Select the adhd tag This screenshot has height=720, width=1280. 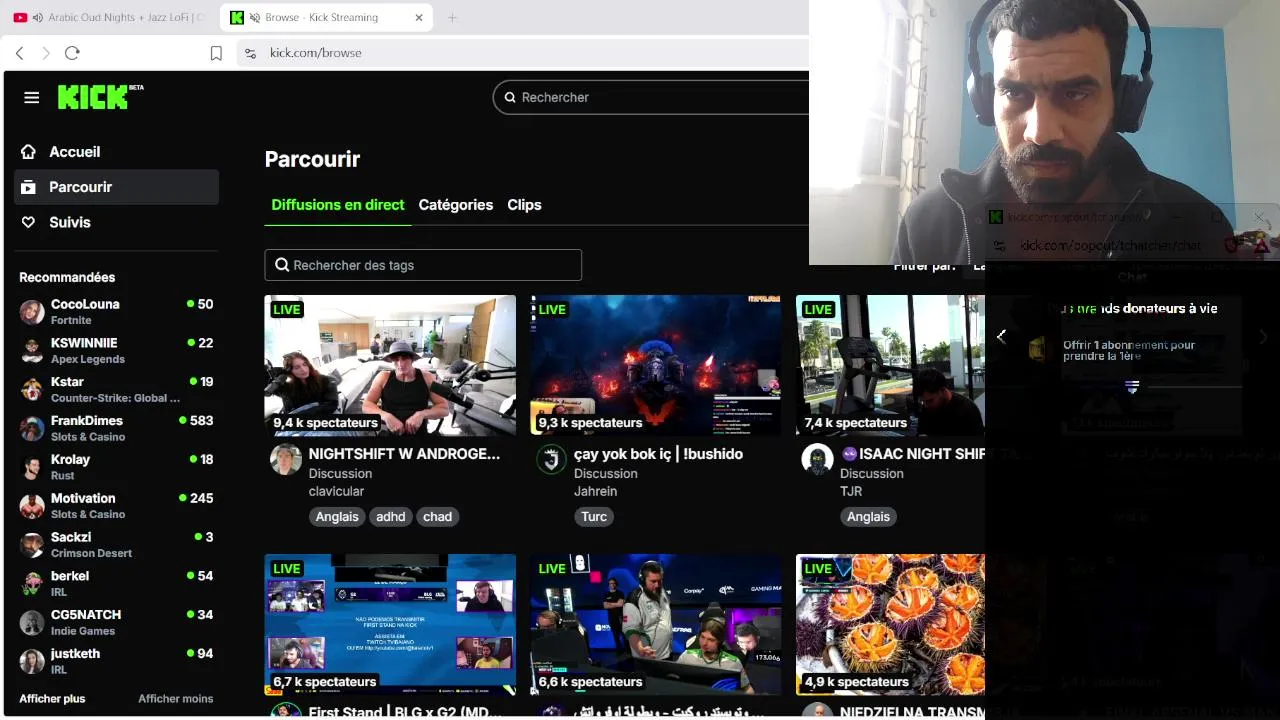coord(391,517)
